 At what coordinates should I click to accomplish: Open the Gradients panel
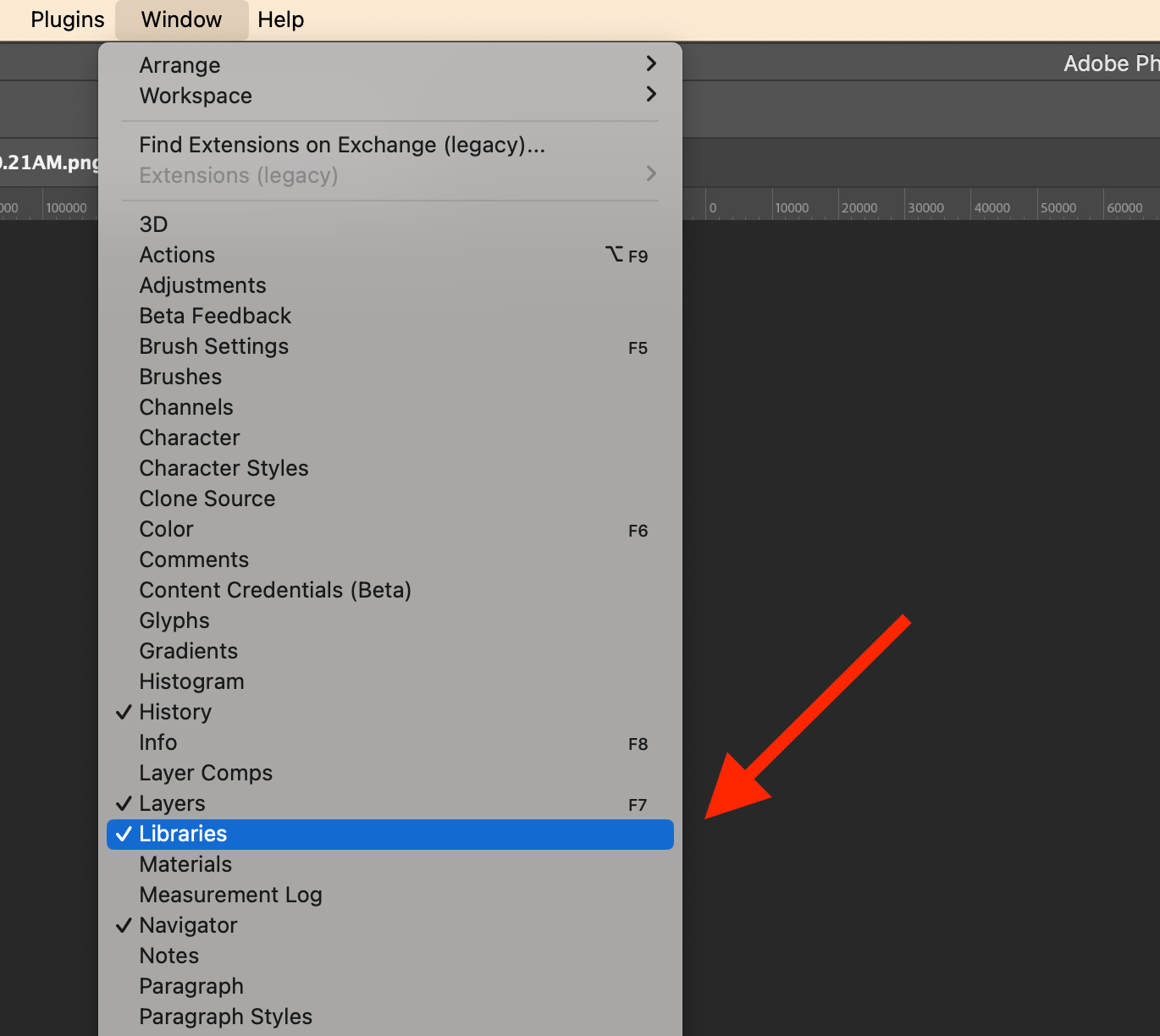pos(390,651)
